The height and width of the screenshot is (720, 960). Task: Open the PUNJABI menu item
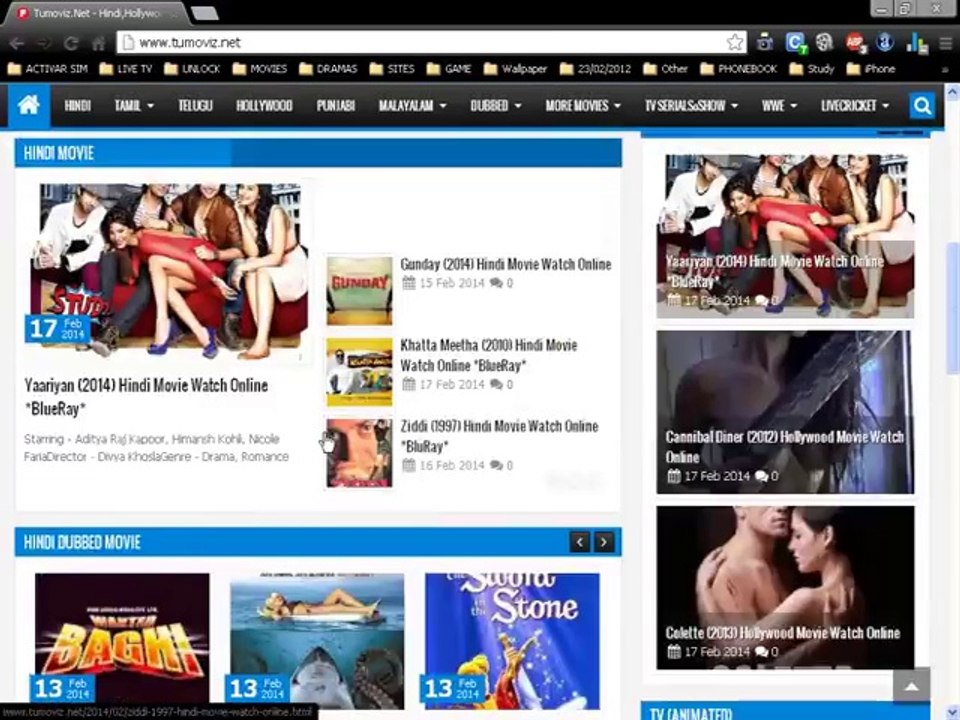[x=336, y=106]
